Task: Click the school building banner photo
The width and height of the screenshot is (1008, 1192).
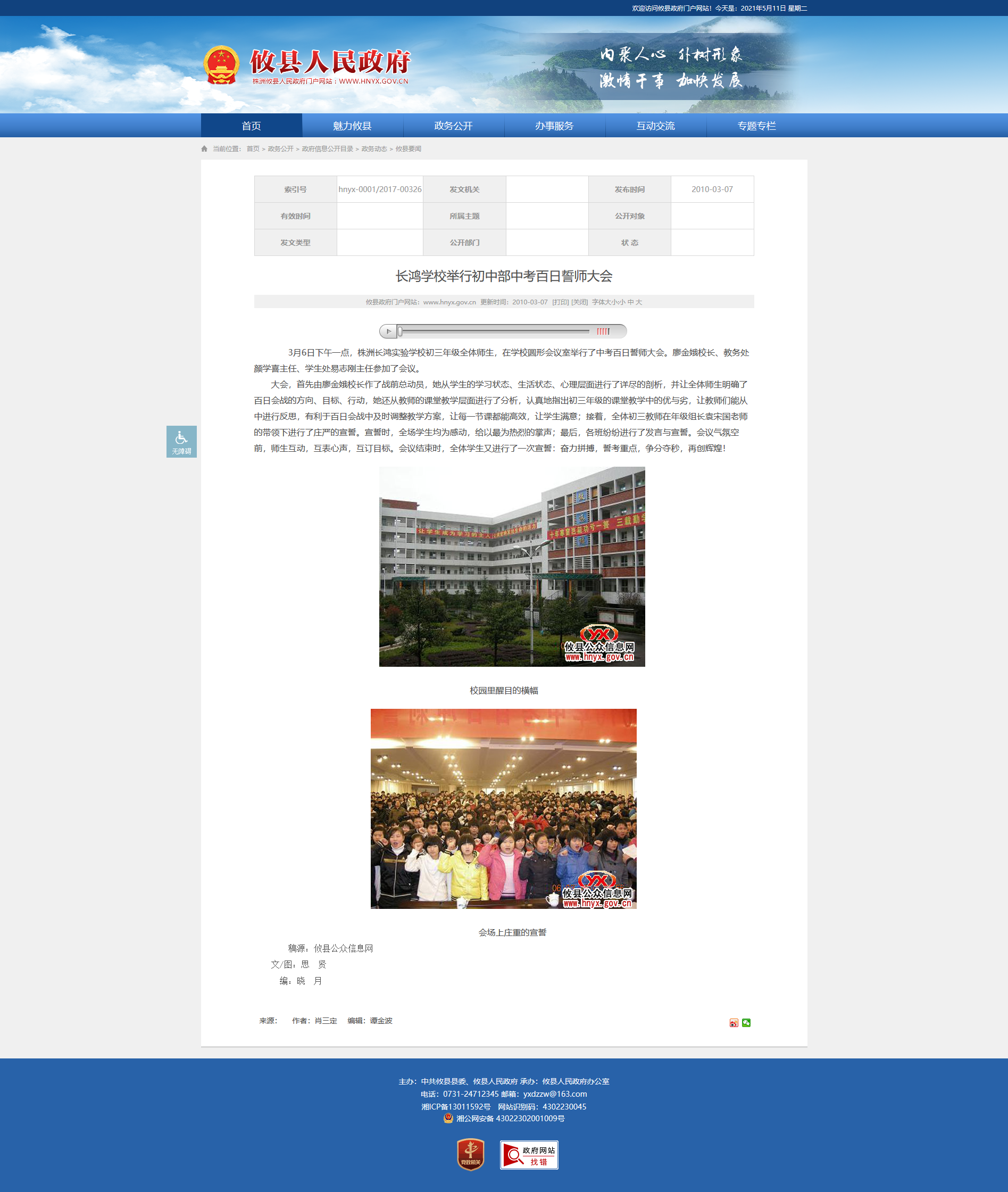Action: (x=511, y=566)
